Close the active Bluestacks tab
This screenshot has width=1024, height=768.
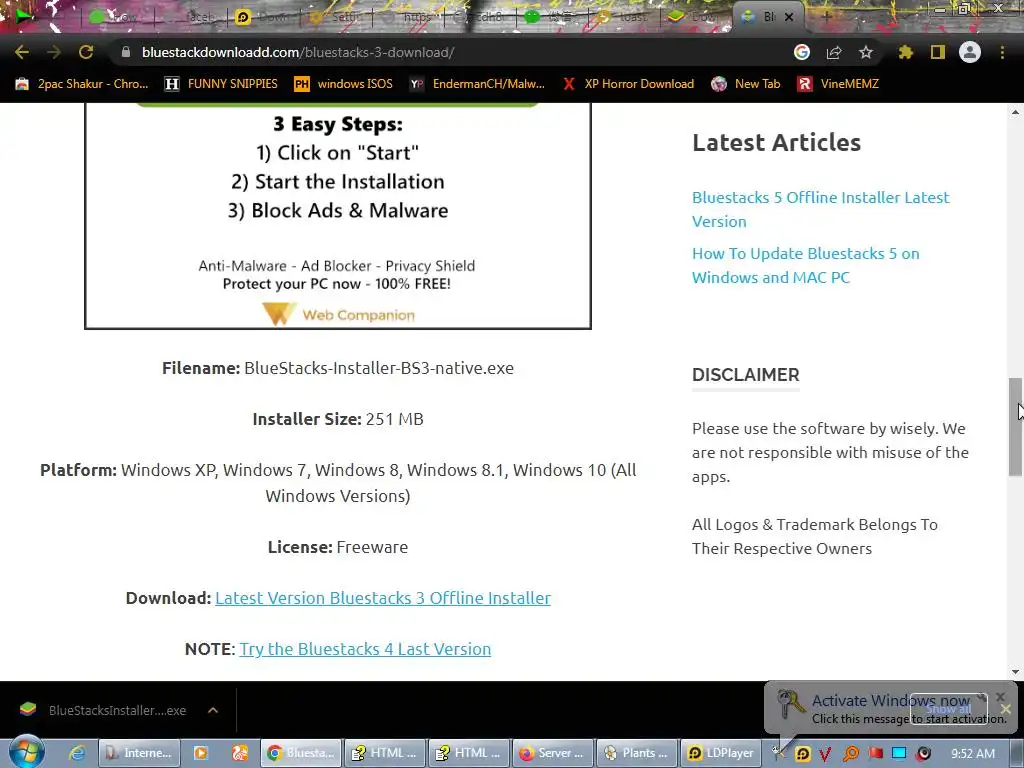789,17
